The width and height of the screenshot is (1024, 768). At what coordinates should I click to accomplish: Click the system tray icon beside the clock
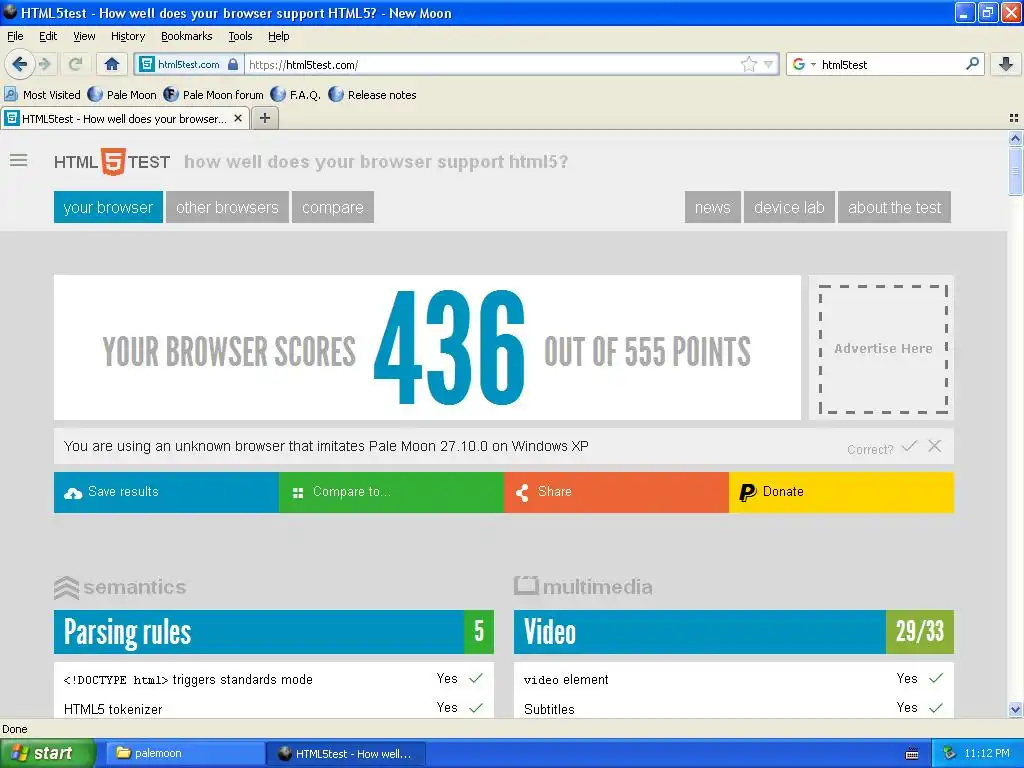coord(949,753)
